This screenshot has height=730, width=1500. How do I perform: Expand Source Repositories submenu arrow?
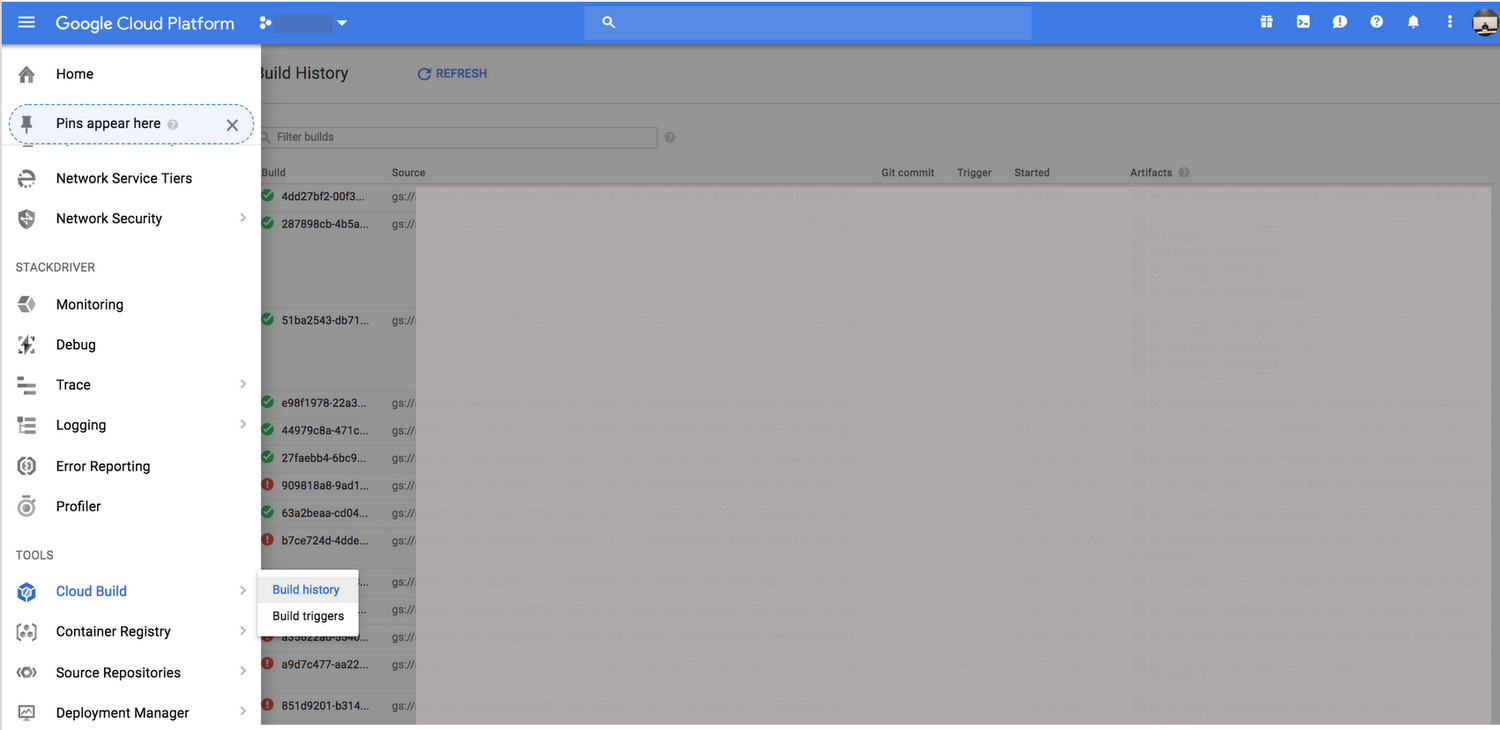242,672
